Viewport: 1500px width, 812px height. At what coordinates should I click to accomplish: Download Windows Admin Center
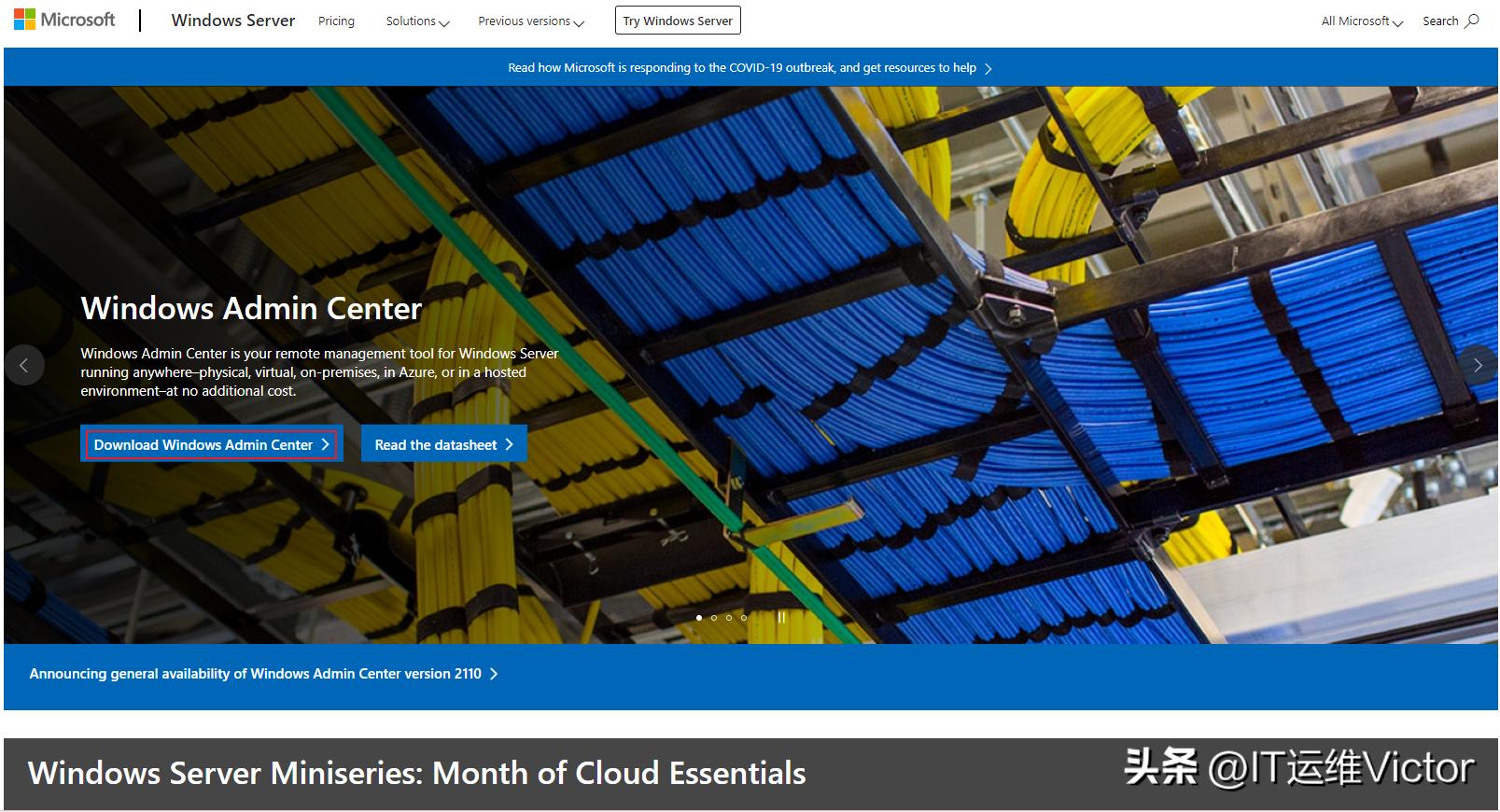[212, 444]
